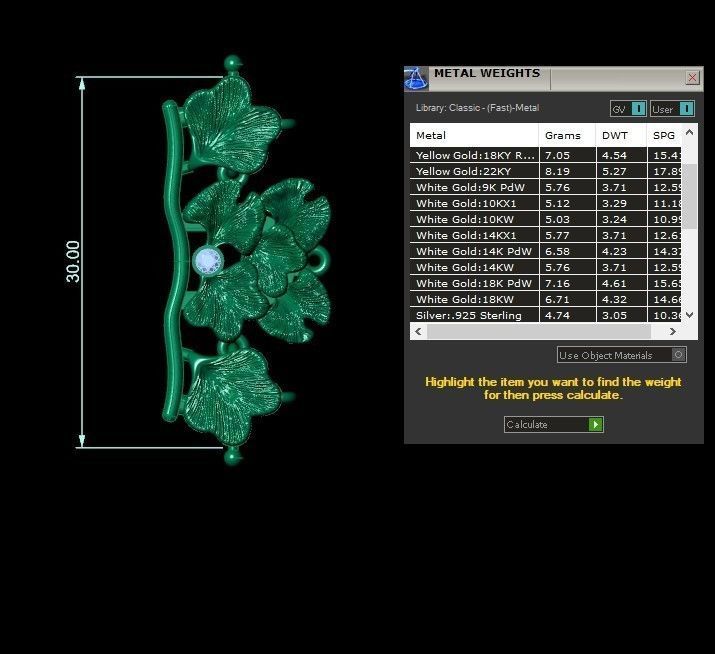This screenshot has width=715, height=654.
Task: Select White Gold:10KW row
Action: tap(546, 219)
